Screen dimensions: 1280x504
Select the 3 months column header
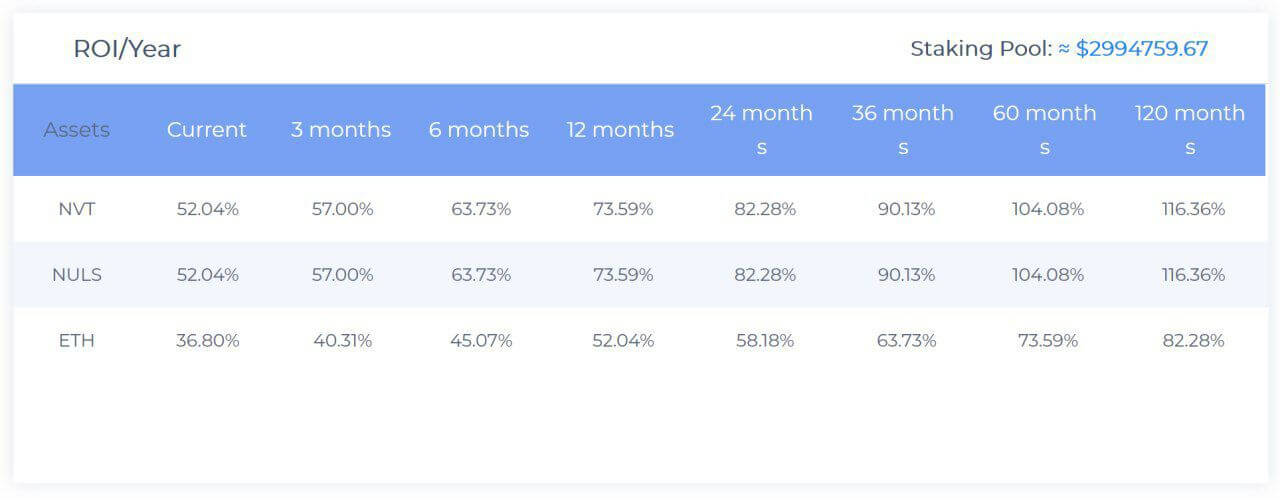pyautogui.click(x=341, y=130)
